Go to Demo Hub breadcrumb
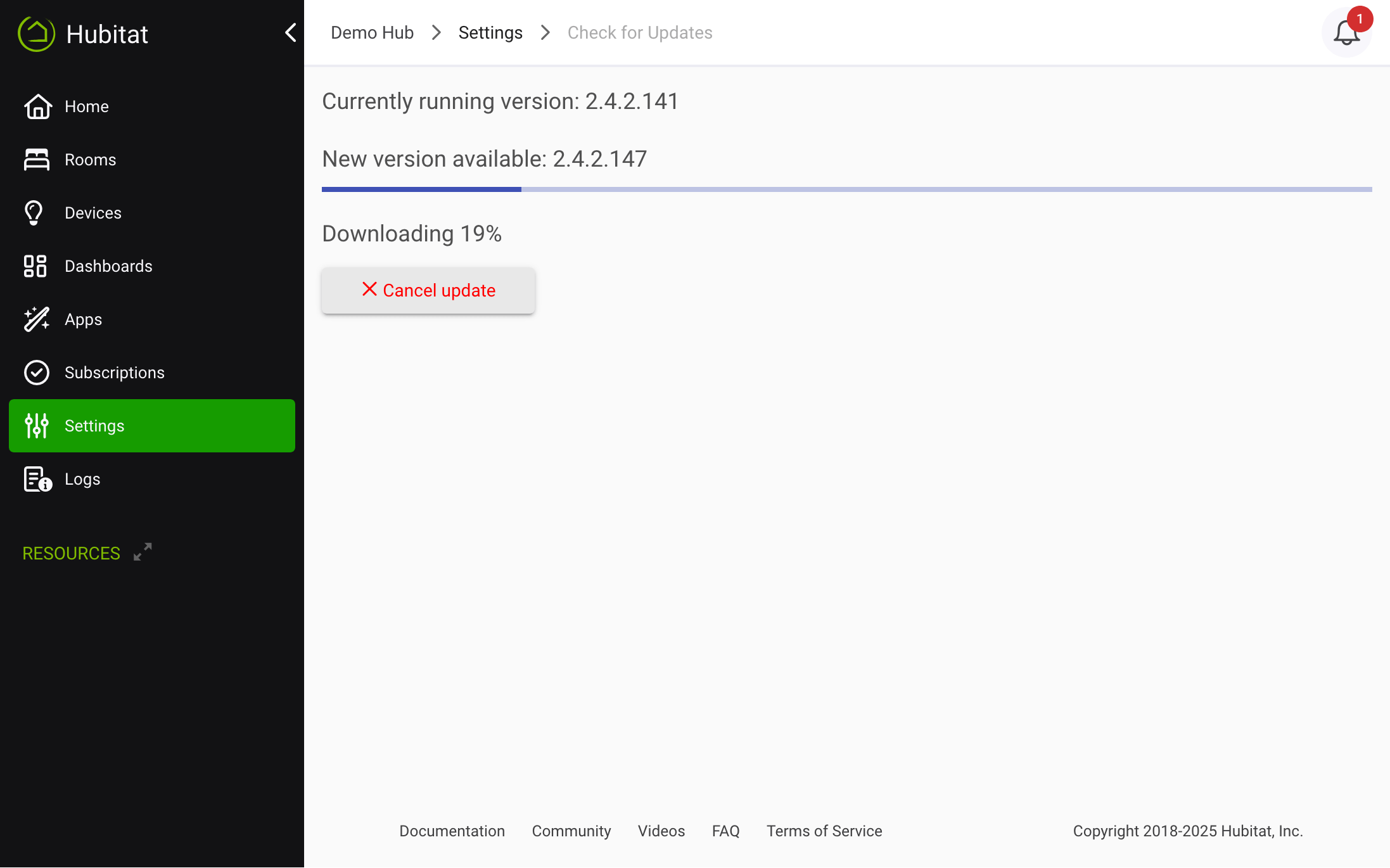 point(372,32)
